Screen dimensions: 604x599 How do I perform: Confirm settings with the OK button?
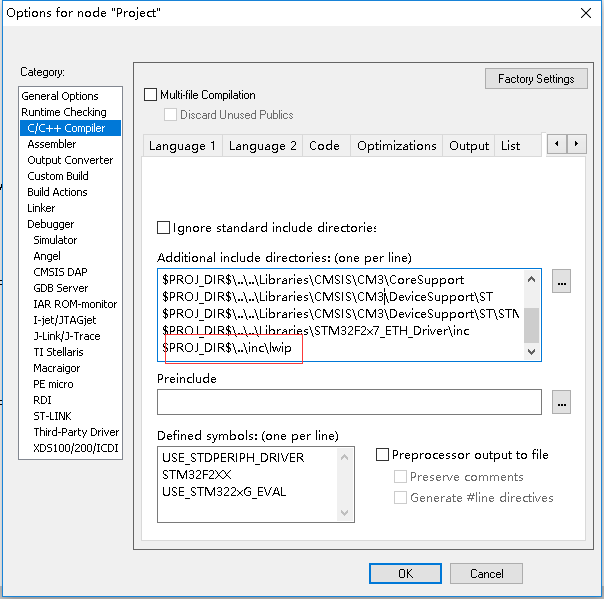(x=405, y=574)
